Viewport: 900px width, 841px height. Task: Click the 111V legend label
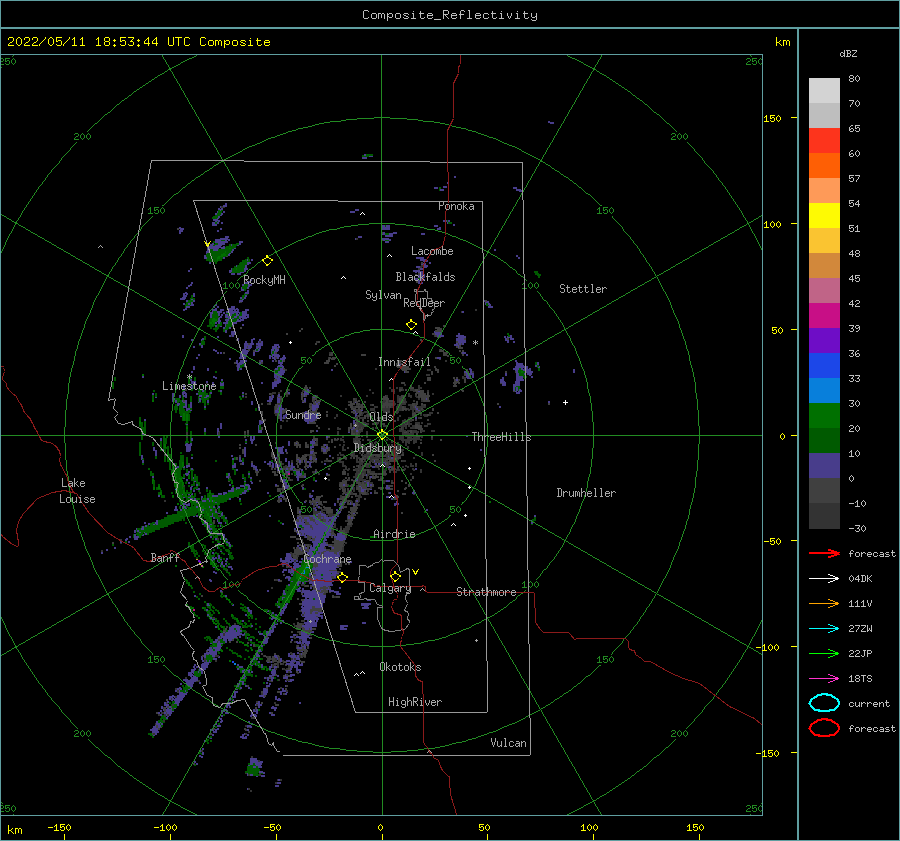860,603
